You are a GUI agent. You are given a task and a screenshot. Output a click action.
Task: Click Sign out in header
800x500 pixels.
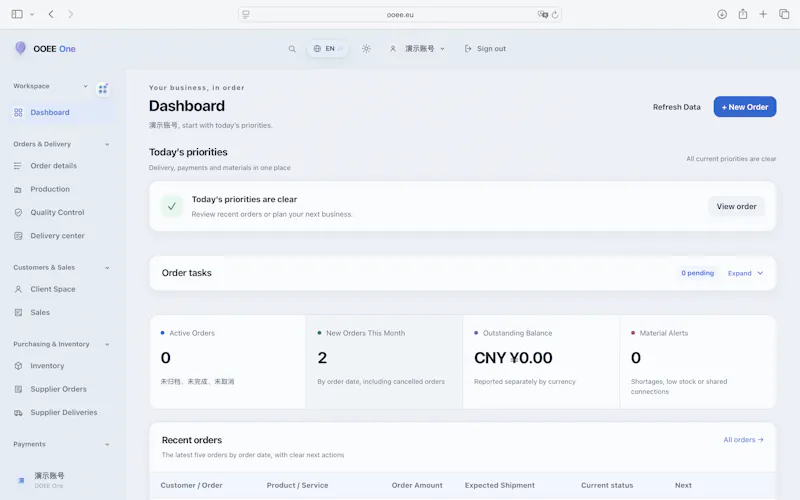(485, 49)
